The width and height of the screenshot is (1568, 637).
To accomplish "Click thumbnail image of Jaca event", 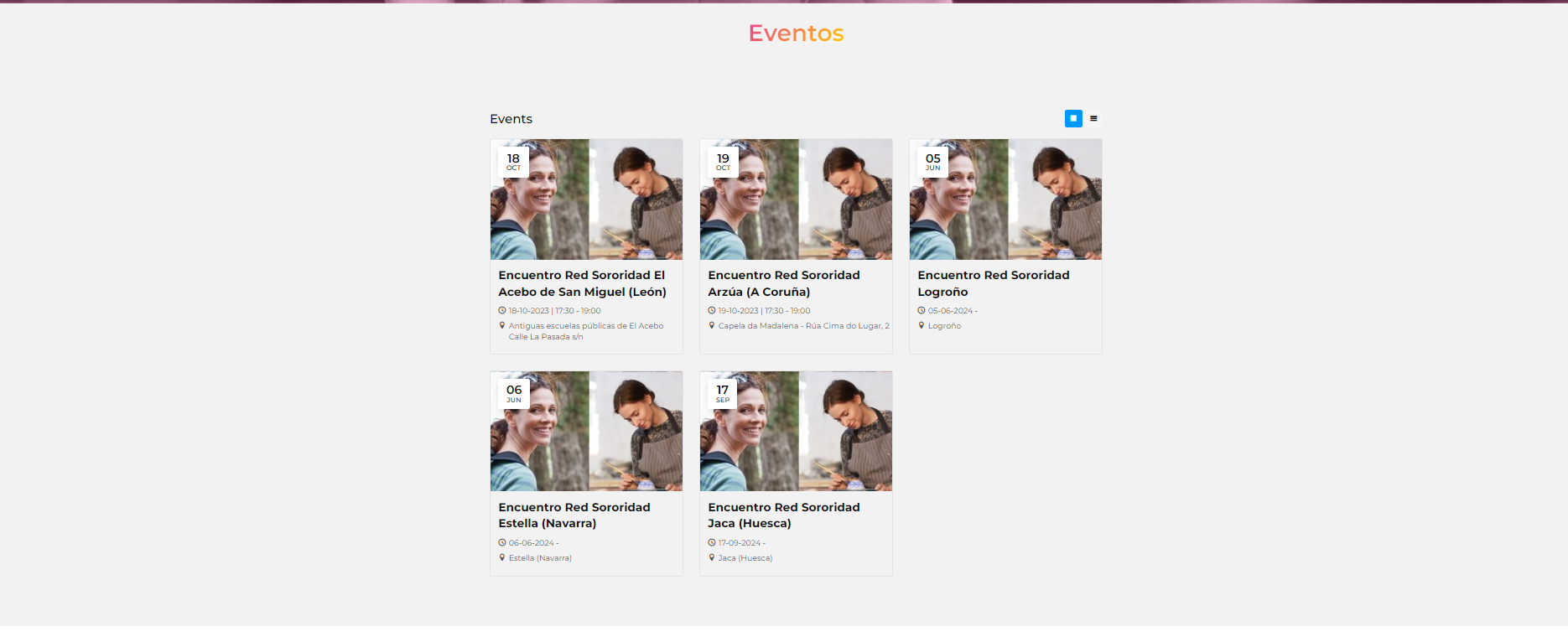I will click(796, 432).
